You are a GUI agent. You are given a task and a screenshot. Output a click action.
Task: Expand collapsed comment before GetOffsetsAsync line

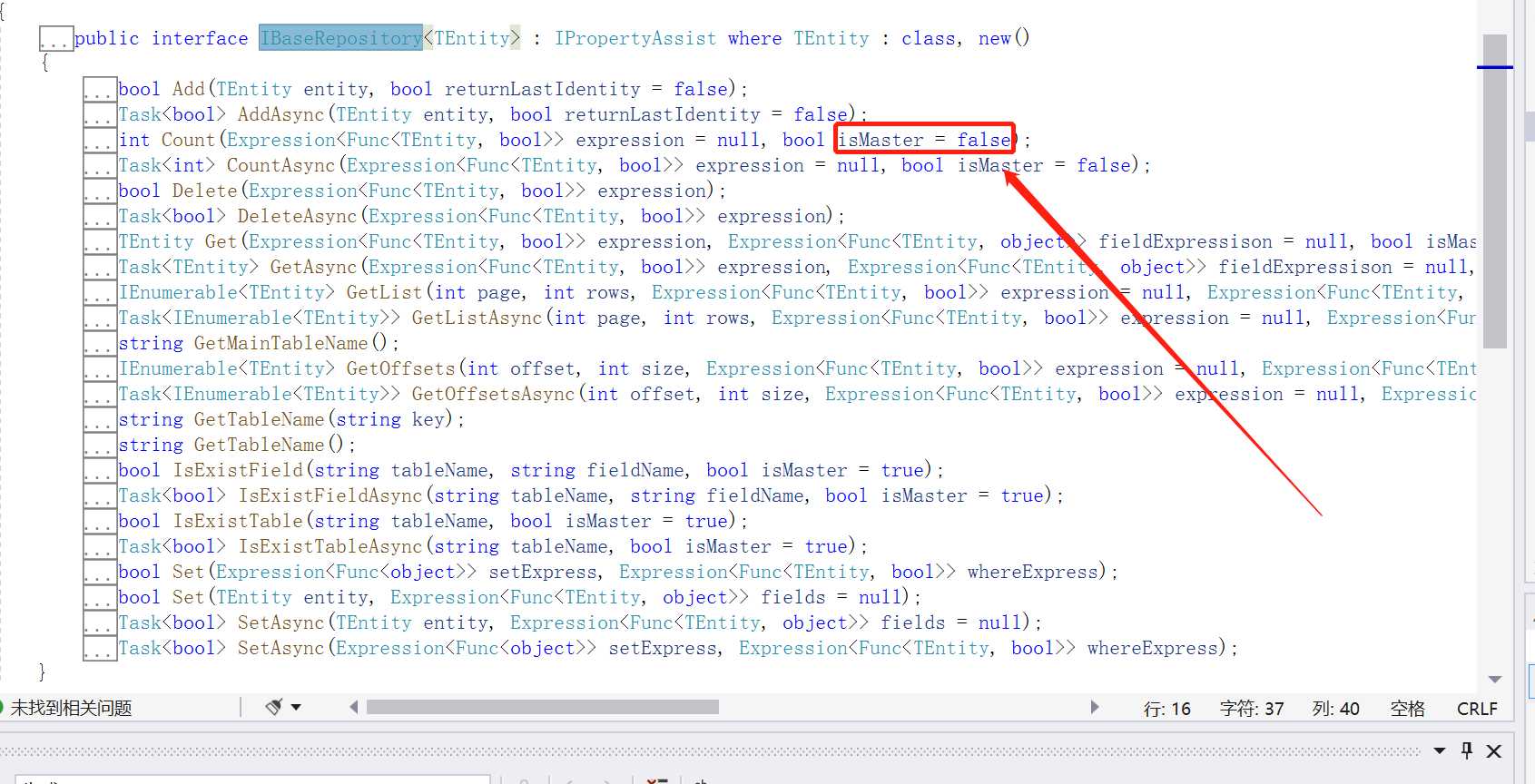pos(100,395)
